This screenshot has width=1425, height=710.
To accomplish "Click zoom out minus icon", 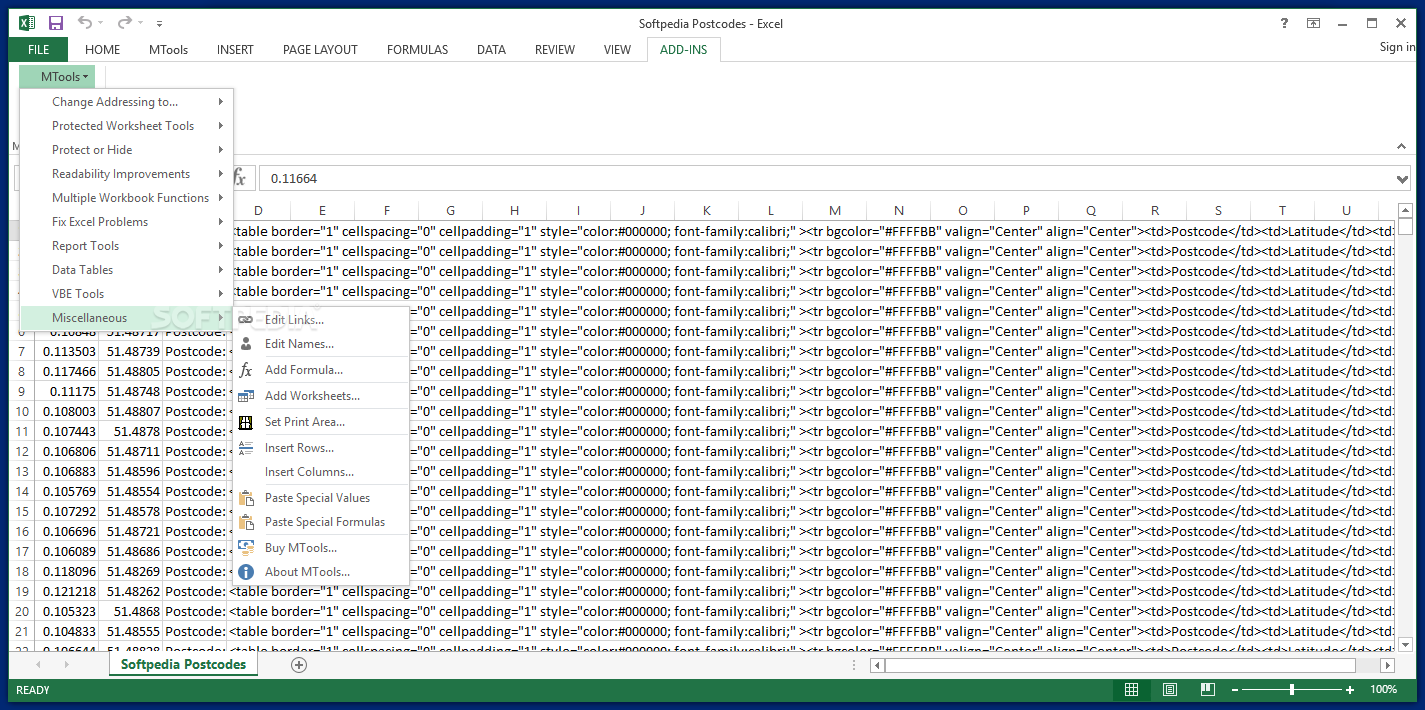I will [1236, 690].
